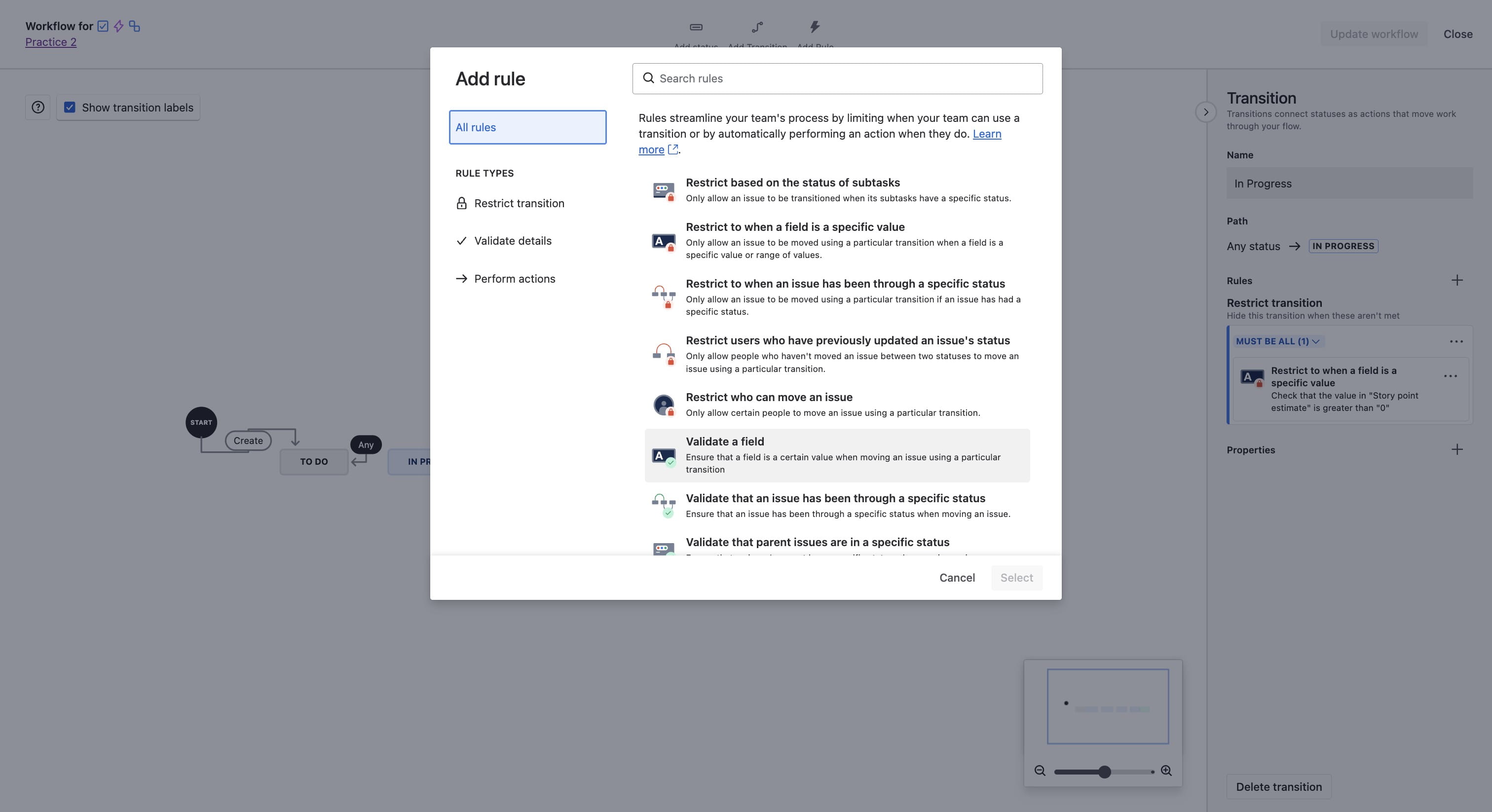Click the Select button in Add rule dialog
This screenshot has width=1492, height=812.
pyautogui.click(x=1016, y=578)
